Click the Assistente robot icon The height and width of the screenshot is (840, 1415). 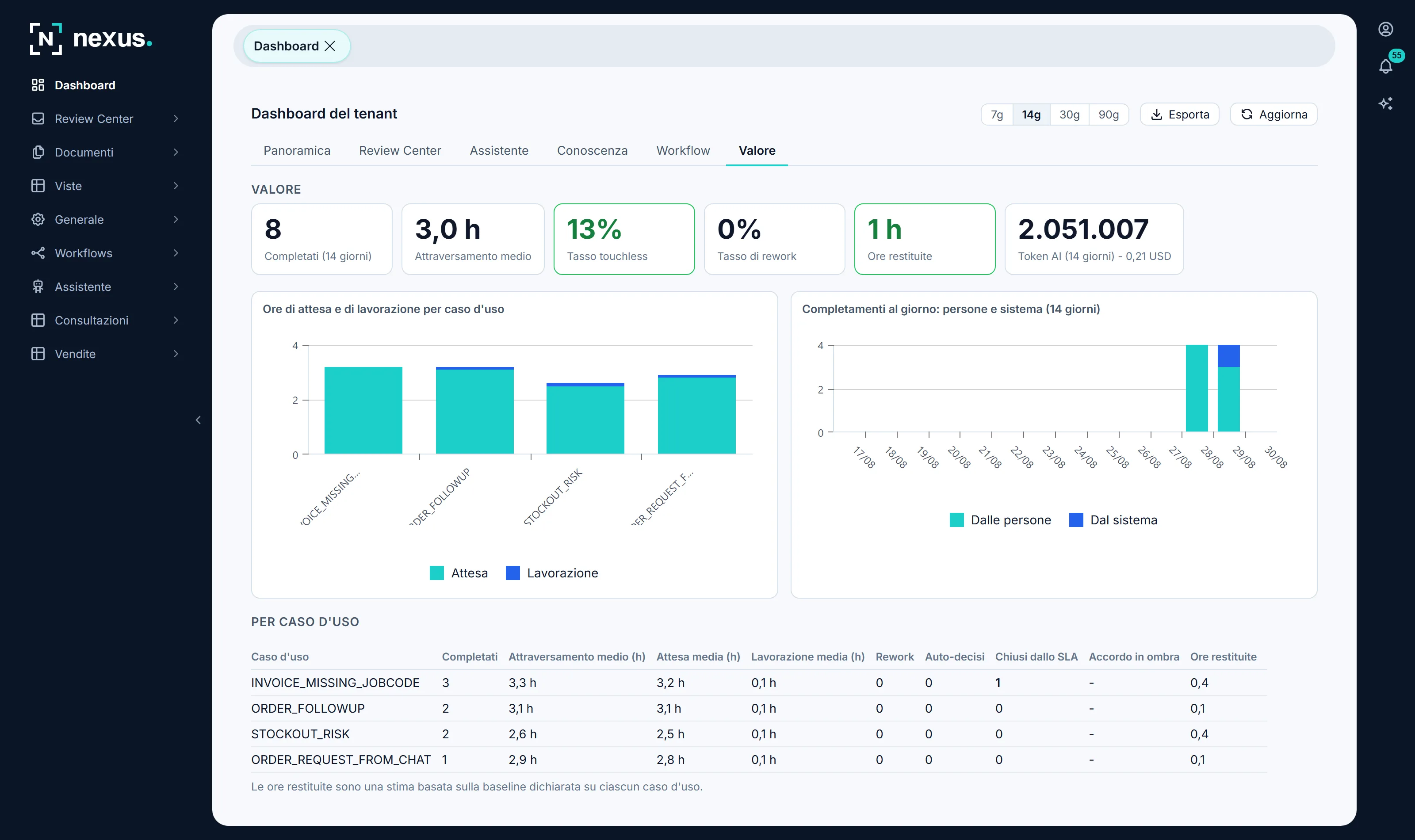38,286
